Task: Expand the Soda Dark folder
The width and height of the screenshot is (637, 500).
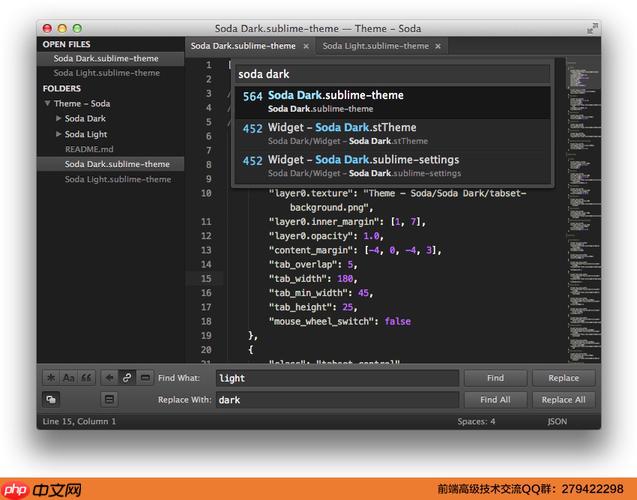Action: pyautogui.click(x=58, y=118)
